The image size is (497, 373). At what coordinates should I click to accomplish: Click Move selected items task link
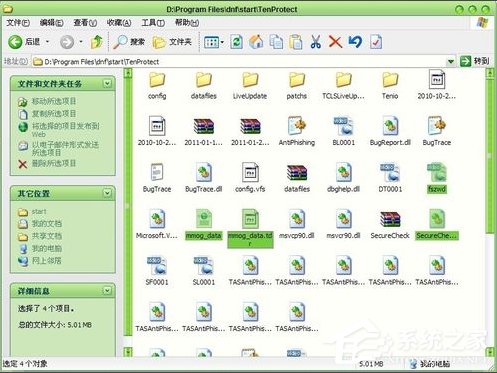coord(54,101)
